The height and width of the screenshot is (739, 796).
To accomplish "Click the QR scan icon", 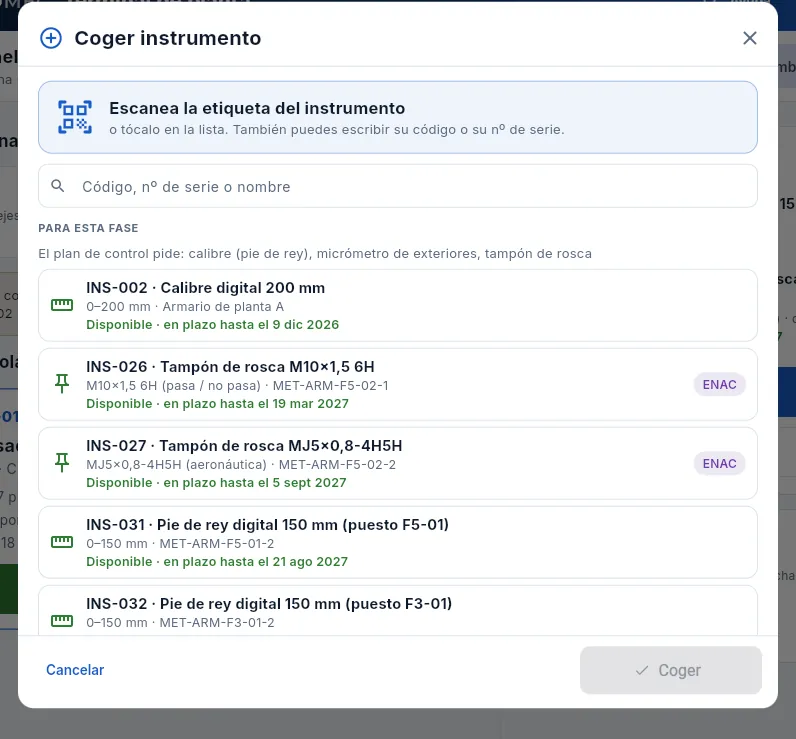I will [x=75, y=117].
